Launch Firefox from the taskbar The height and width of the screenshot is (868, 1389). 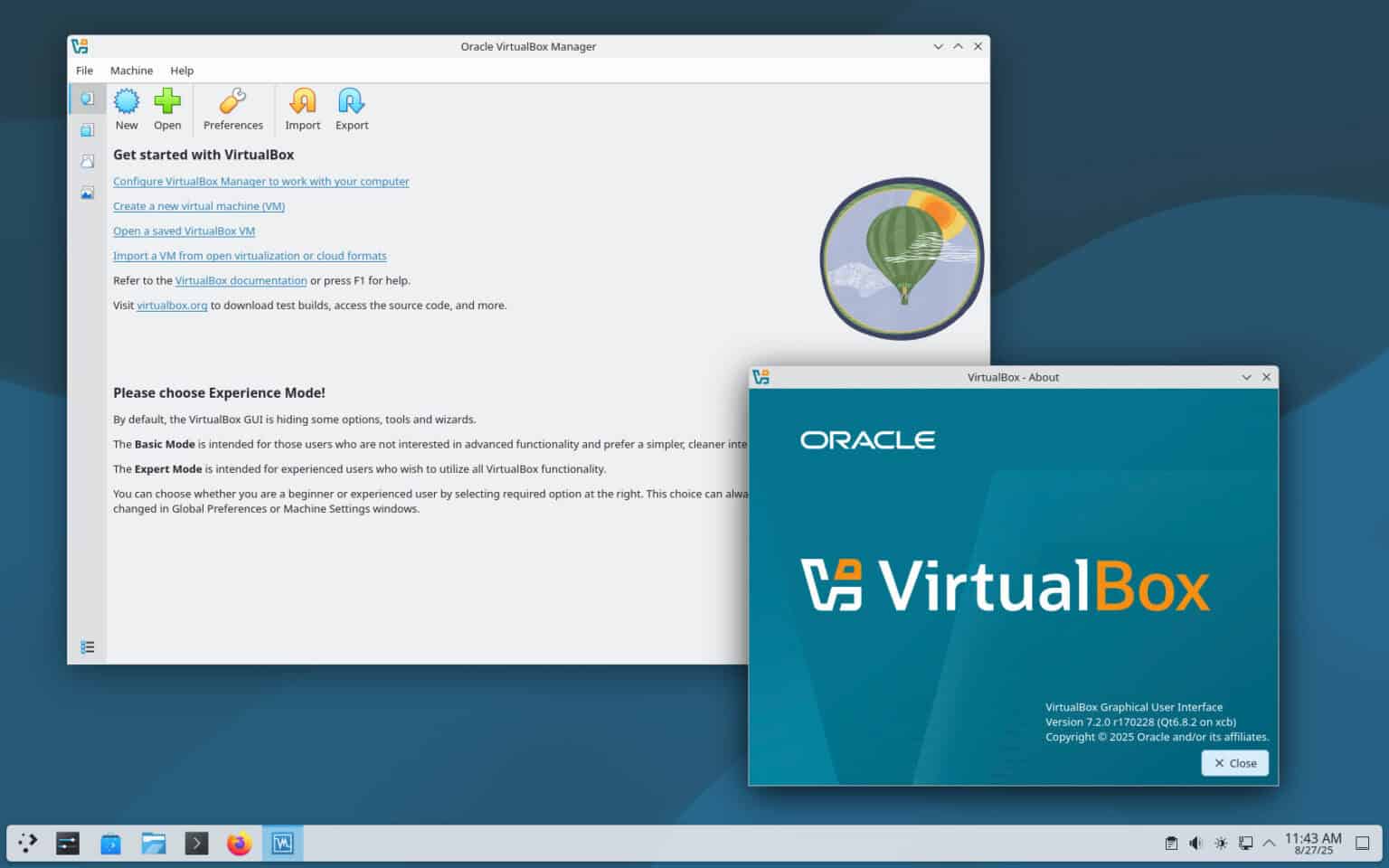(239, 843)
